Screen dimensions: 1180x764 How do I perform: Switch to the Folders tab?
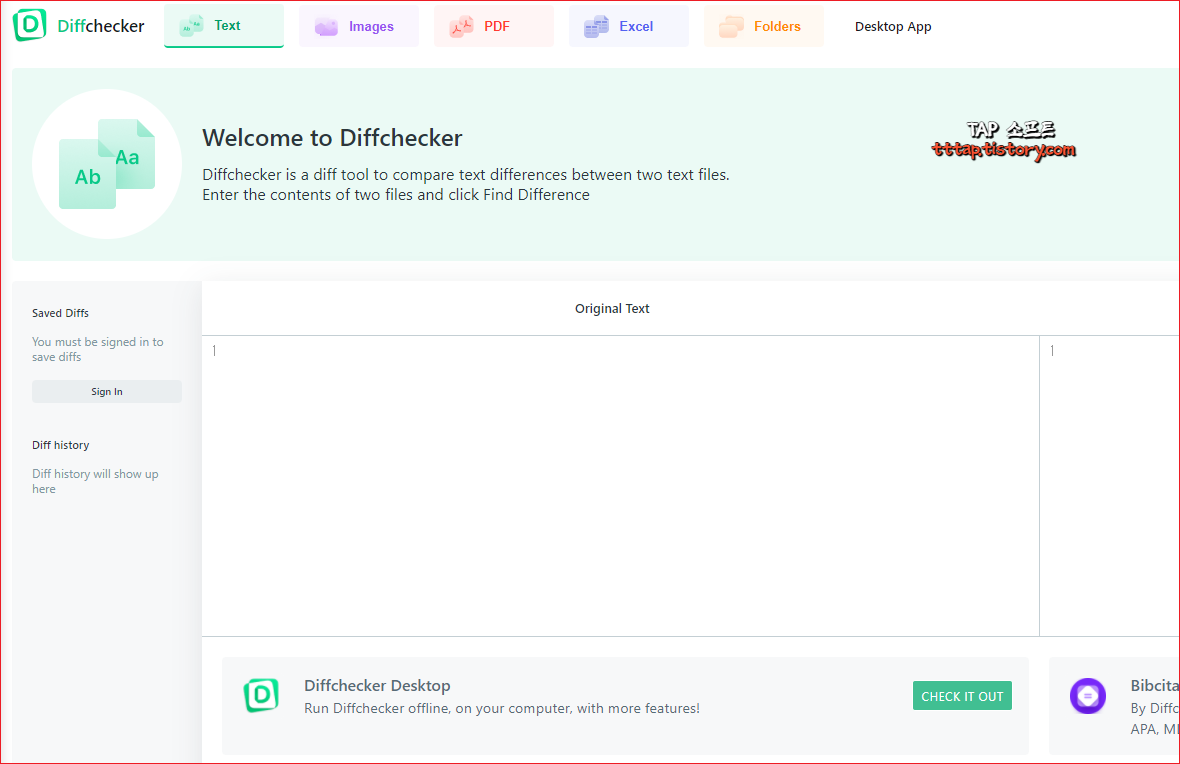point(763,26)
